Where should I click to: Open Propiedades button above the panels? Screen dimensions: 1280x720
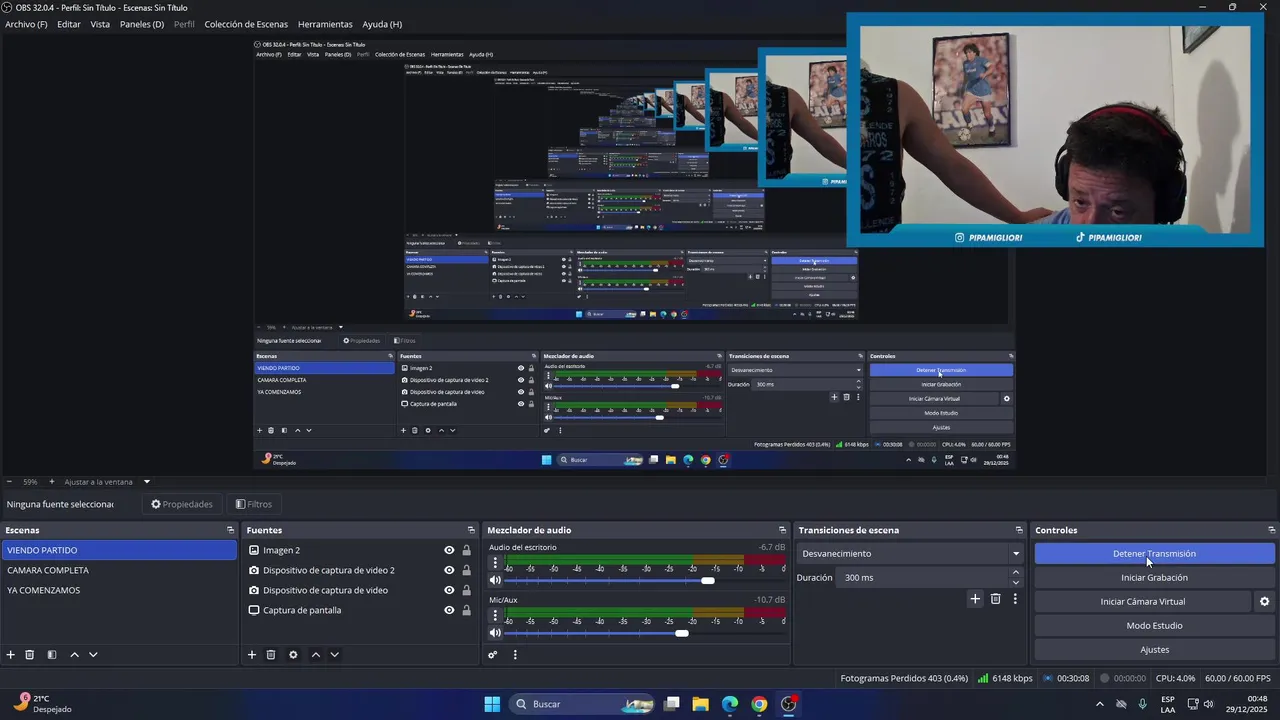click(x=181, y=504)
